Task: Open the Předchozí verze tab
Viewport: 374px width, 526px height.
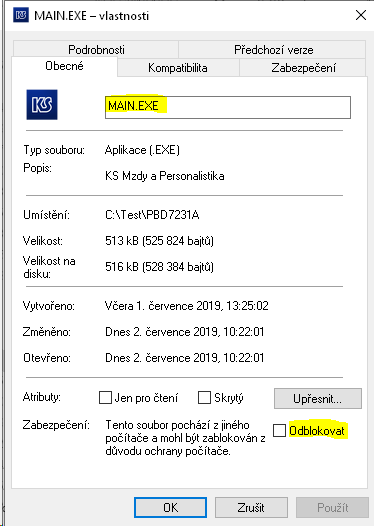Action: (x=273, y=50)
